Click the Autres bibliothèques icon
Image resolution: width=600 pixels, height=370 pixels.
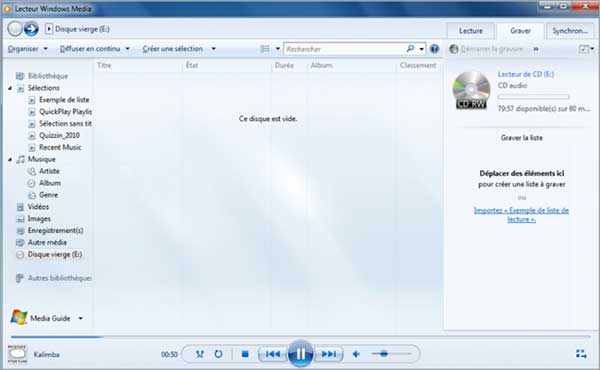[20, 278]
